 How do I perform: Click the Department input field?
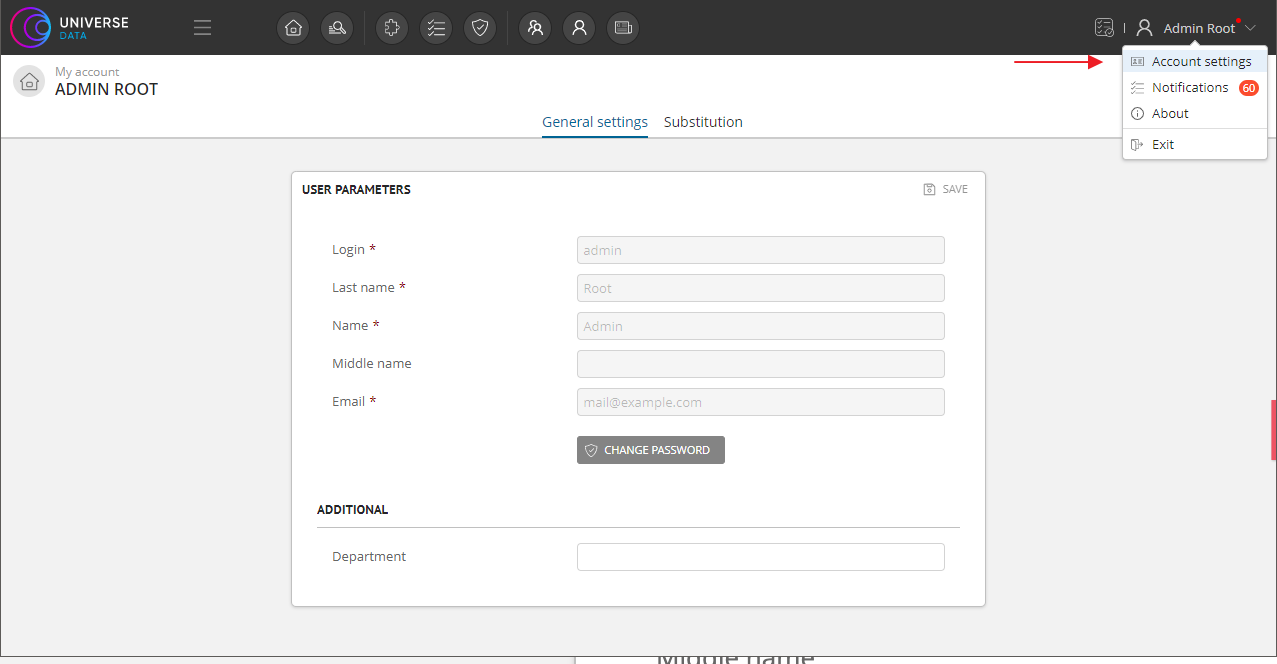pyautogui.click(x=761, y=557)
